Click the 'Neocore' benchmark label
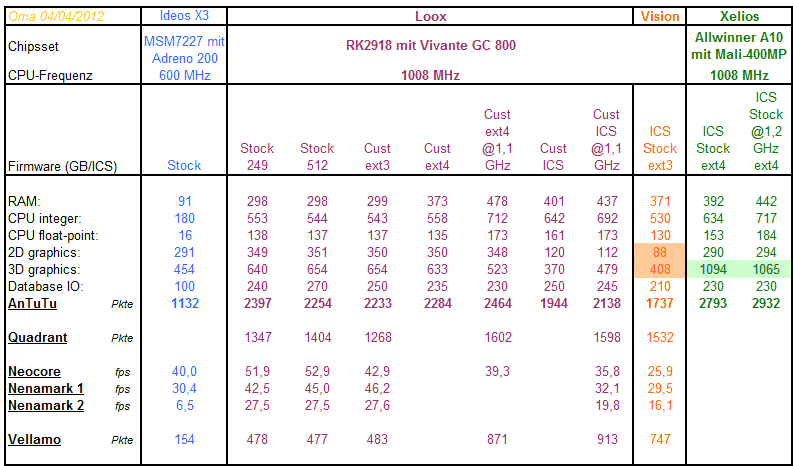The height and width of the screenshot is (466, 793). tap(34, 371)
